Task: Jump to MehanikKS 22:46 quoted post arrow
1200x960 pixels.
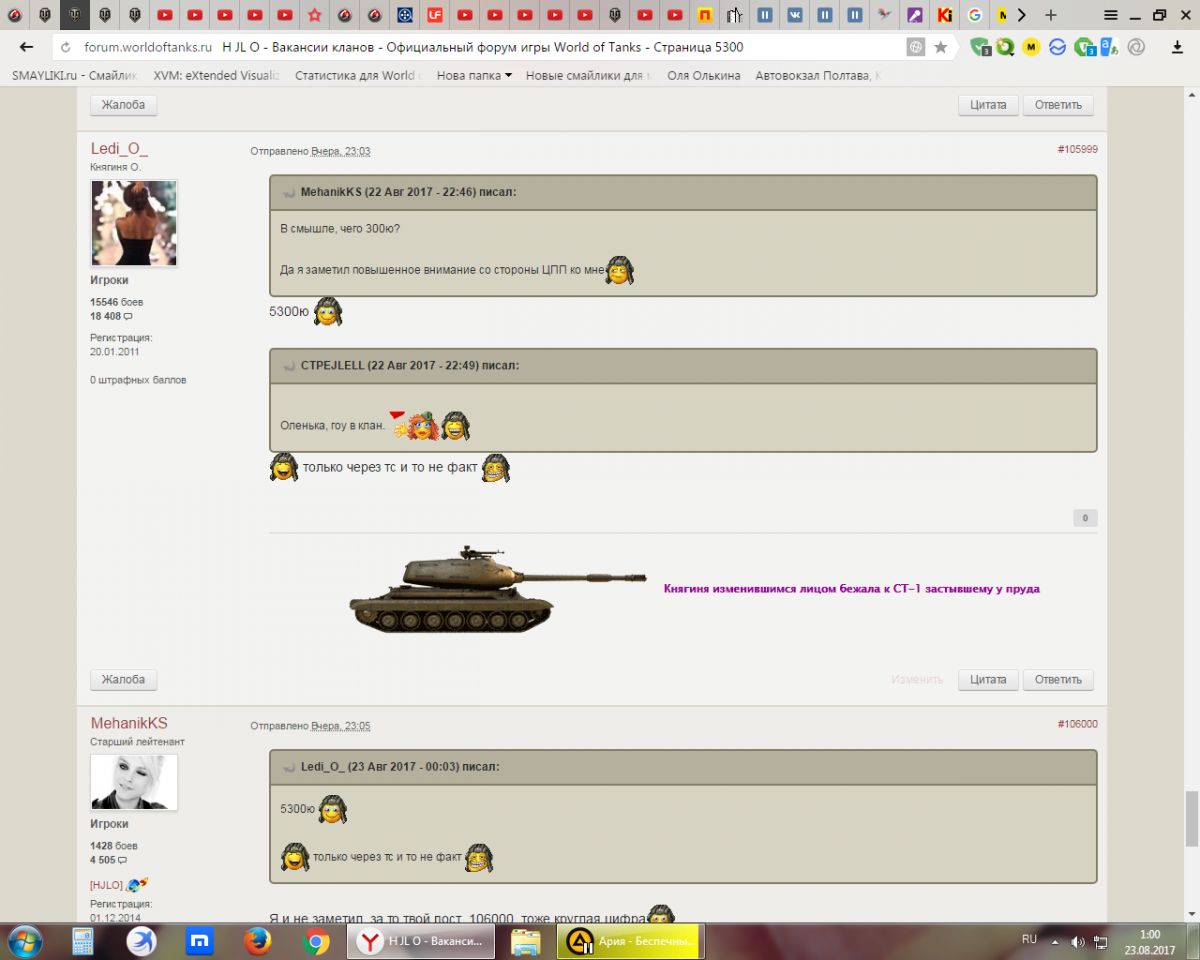Action: click(x=289, y=192)
